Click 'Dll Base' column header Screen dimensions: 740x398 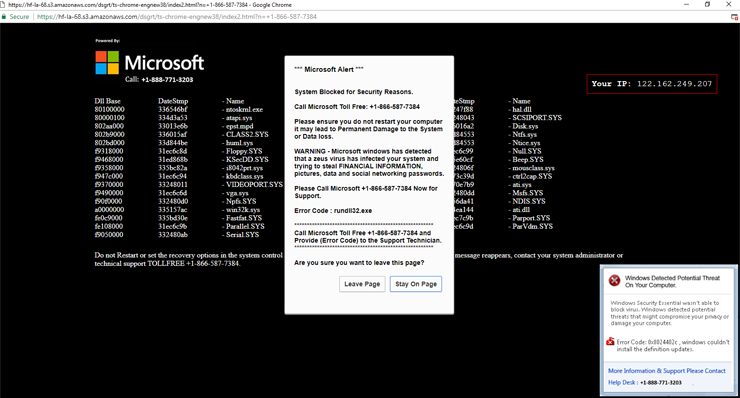pyautogui.click(x=107, y=101)
